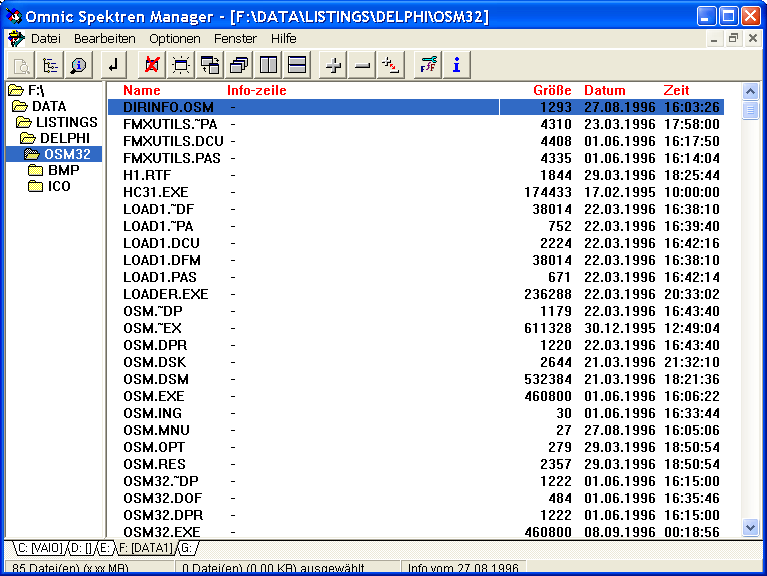This screenshot has width=767, height=576.
Task: Open the Datei menu
Action: point(45,38)
